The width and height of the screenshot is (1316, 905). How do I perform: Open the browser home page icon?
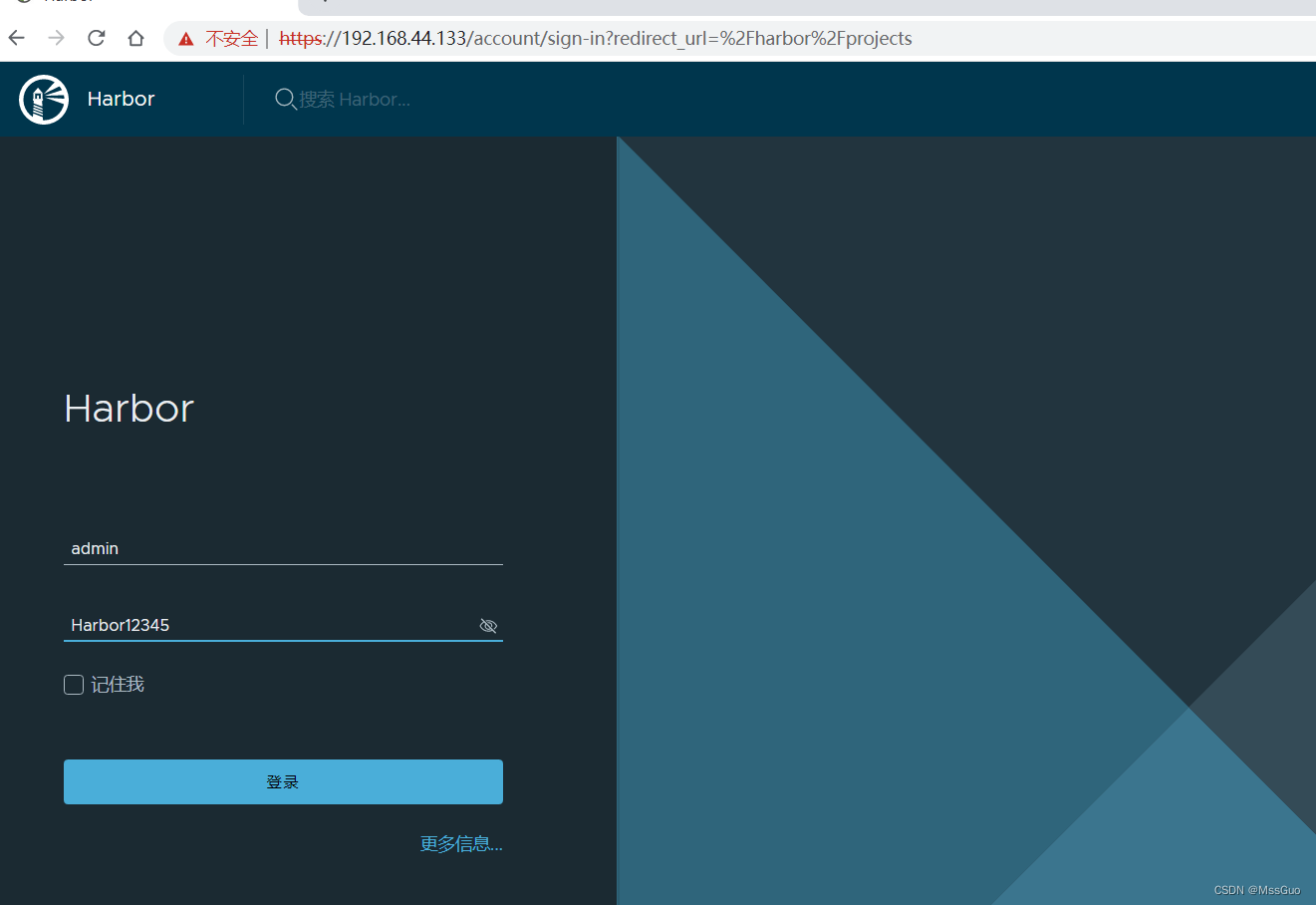point(136,38)
